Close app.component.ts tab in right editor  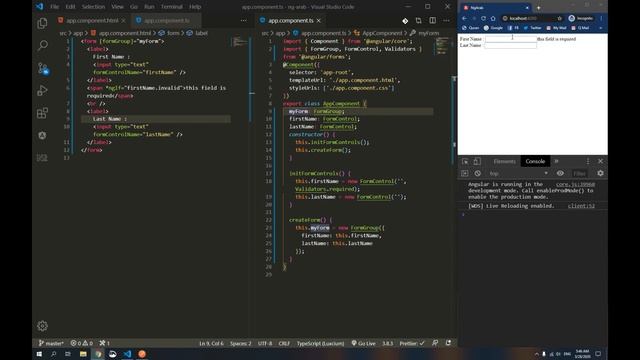[318, 20]
